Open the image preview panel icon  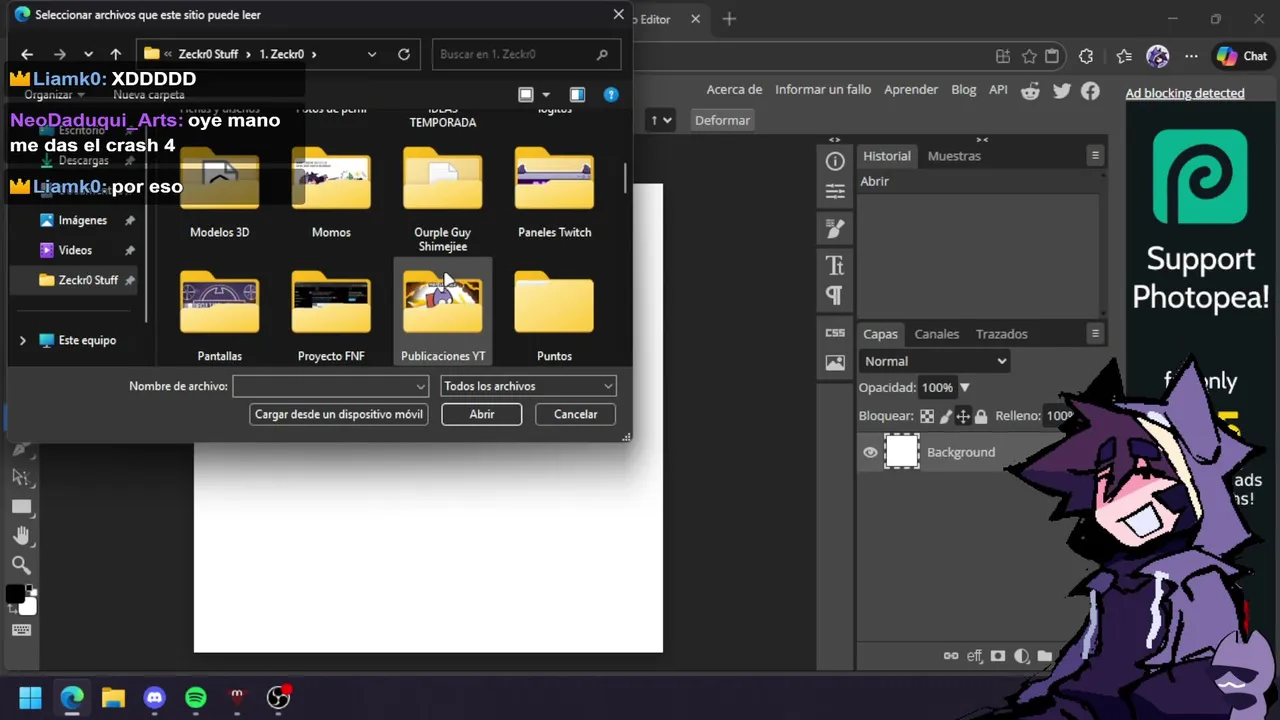pyautogui.click(x=835, y=363)
